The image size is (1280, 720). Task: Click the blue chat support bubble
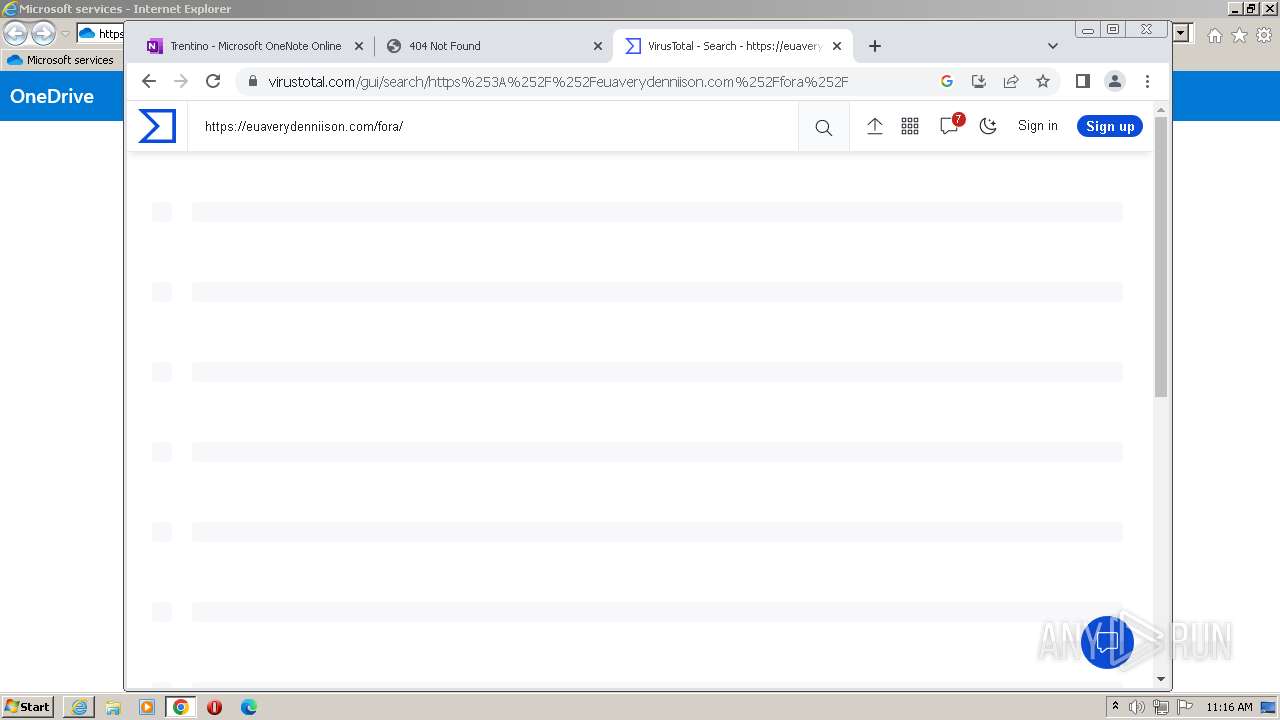coord(1108,642)
